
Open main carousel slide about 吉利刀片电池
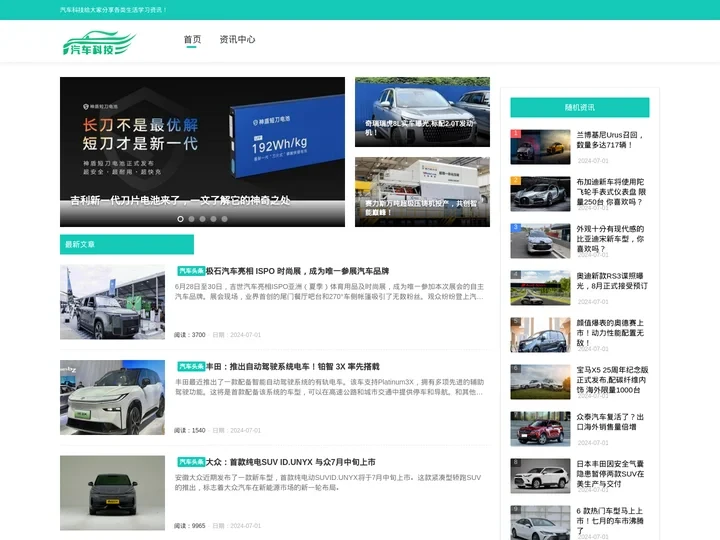(202, 152)
